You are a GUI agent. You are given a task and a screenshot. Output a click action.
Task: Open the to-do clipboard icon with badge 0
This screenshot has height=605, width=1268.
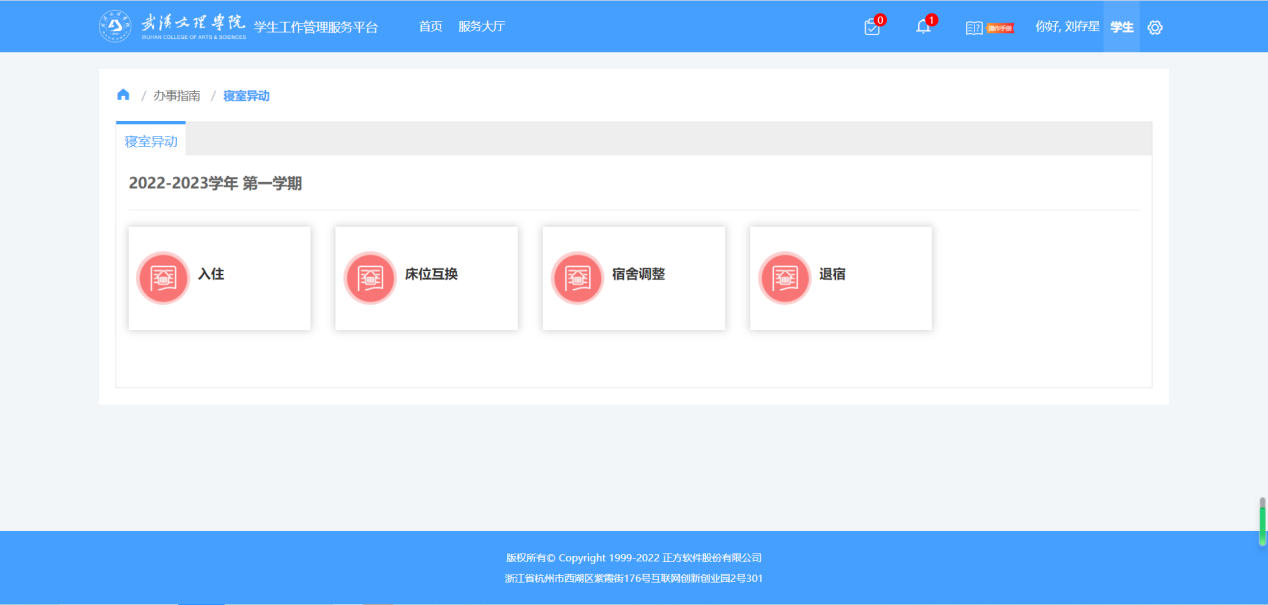click(x=871, y=28)
